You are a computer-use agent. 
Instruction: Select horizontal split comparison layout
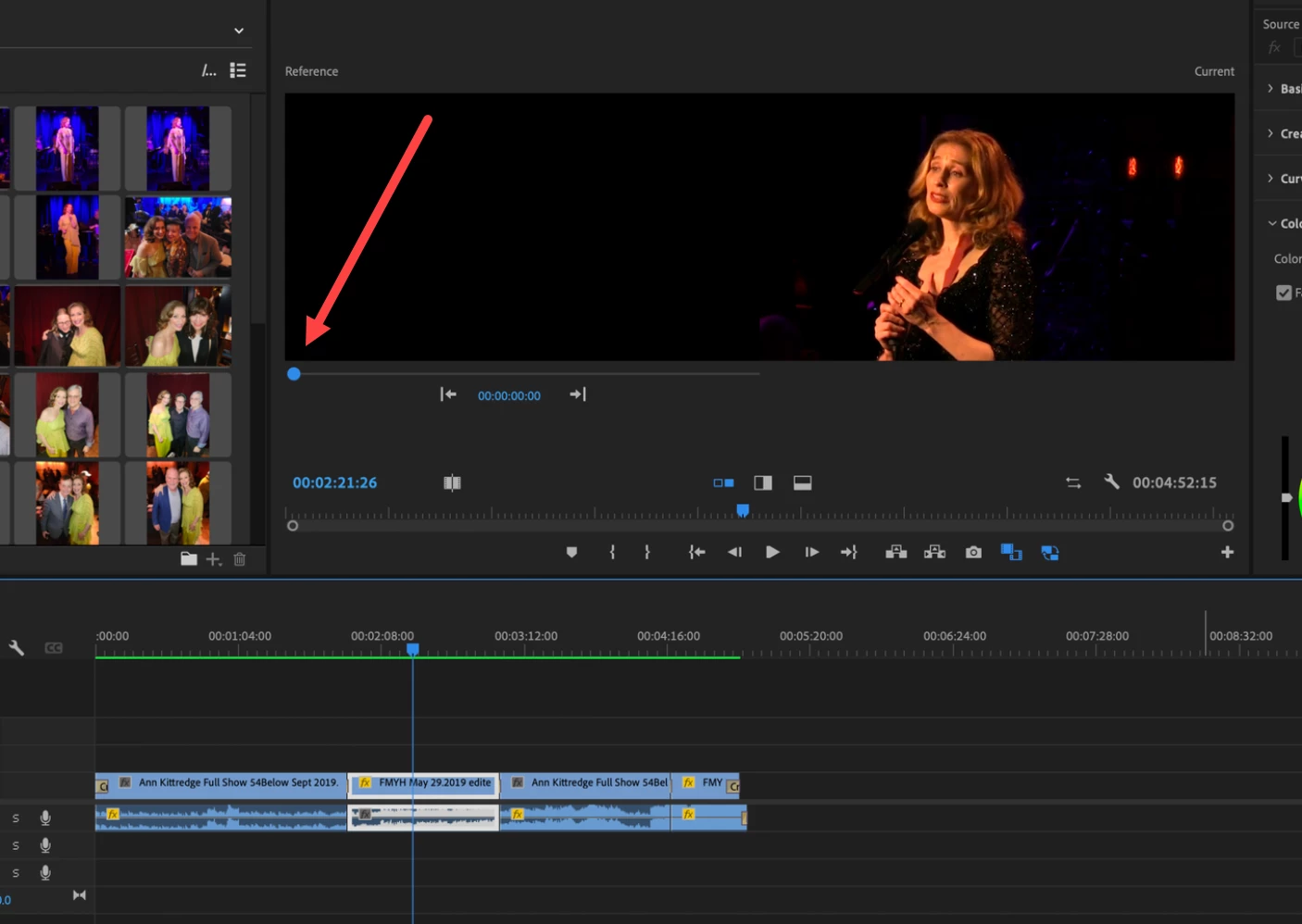pyautogui.click(x=803, y=482)
